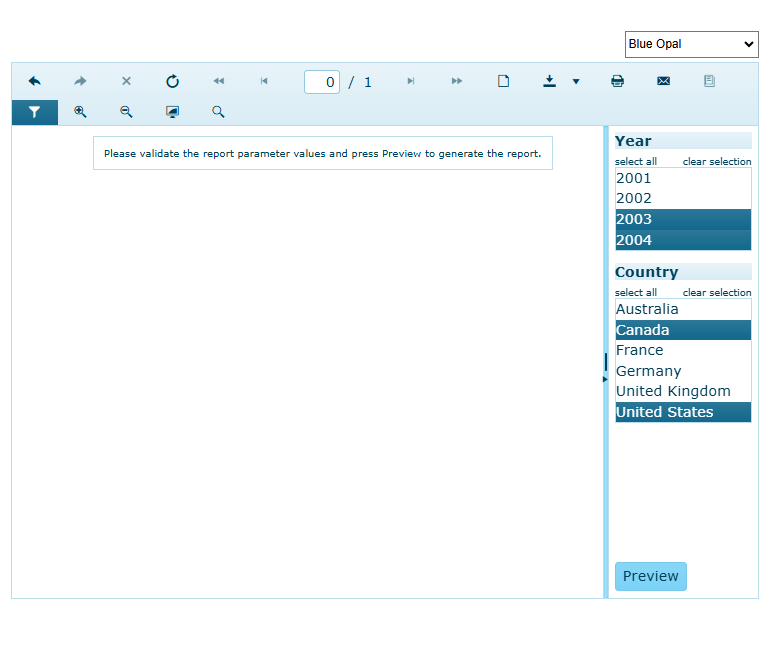Print the report
The width and height of the screenshot is (770, 659).
click(x=617, y=82)
